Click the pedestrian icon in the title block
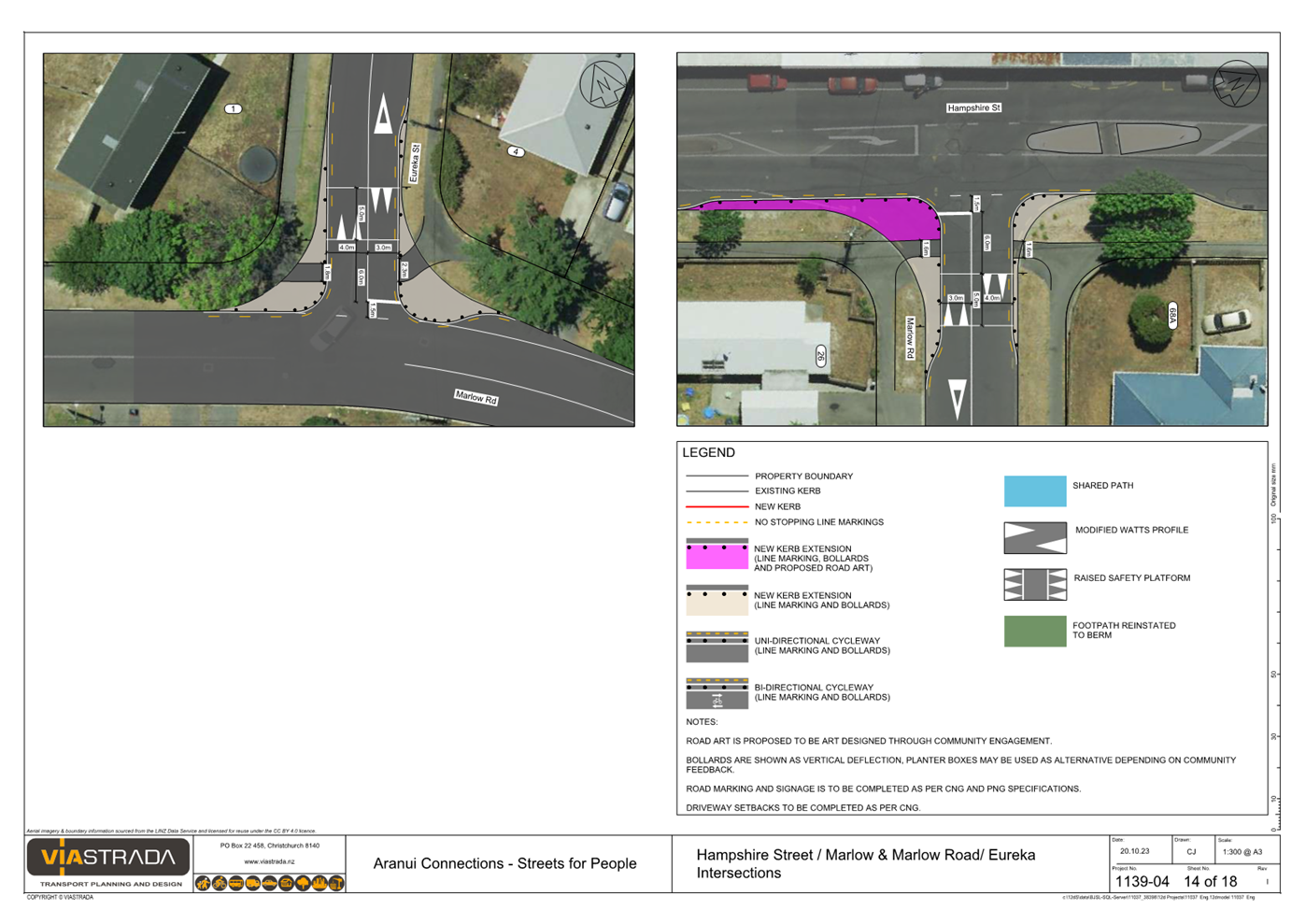 [203, 883]
